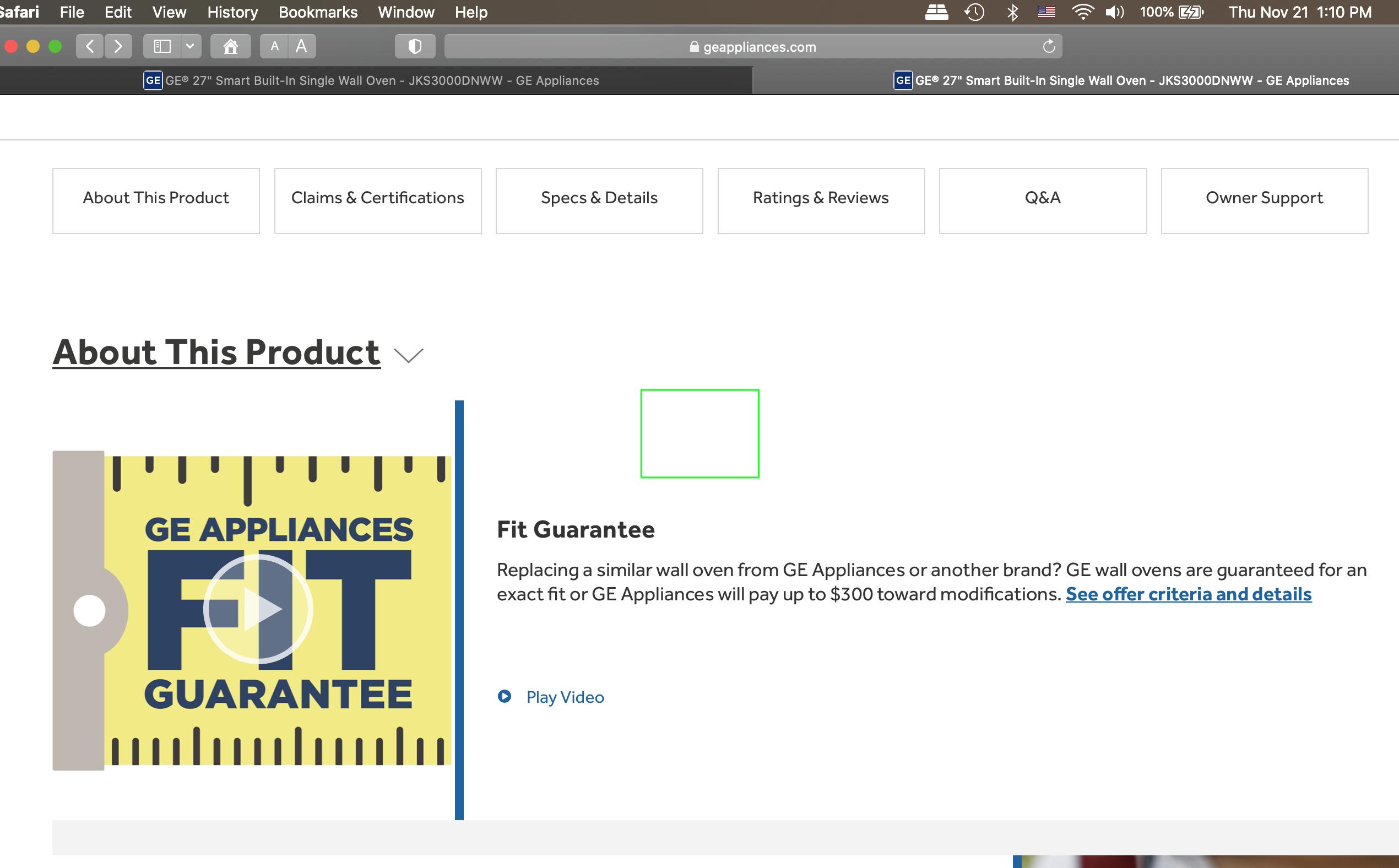Go to Specs & Details section
Image resolution: width=1399 pixels, height=868 pixels.
pos(599,201)
